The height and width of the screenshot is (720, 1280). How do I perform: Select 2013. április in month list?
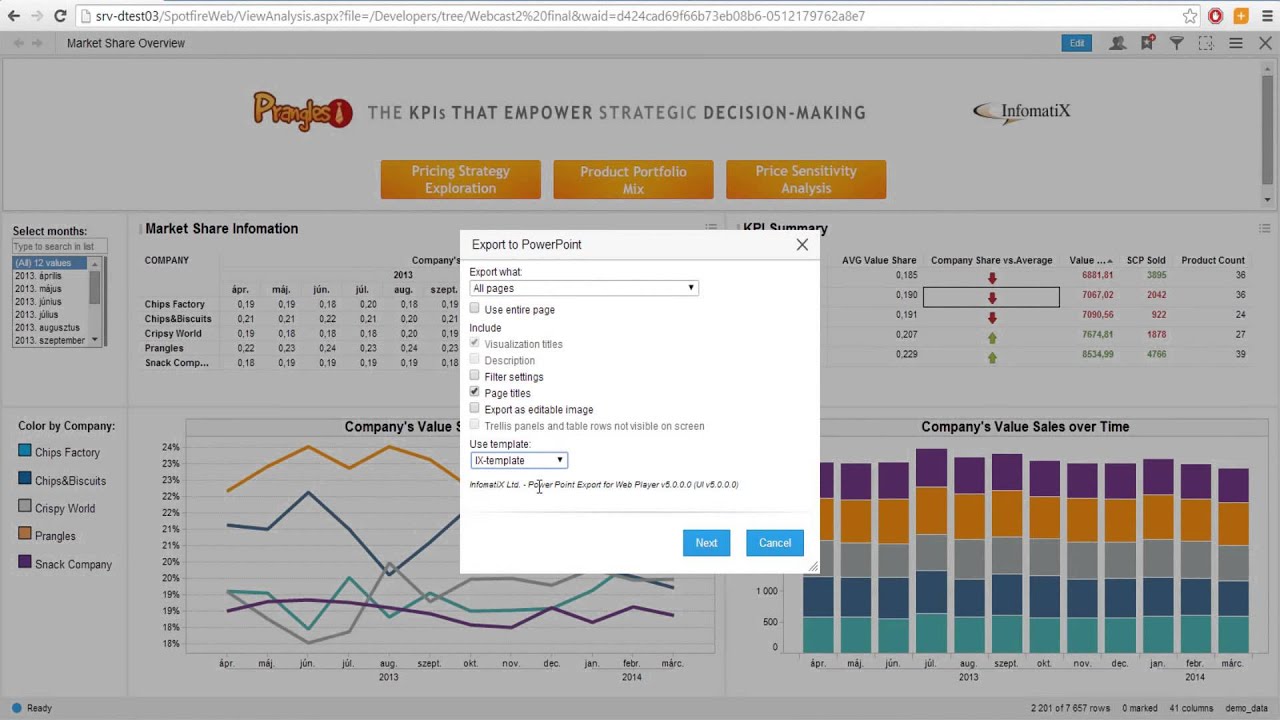coord(51,276)
